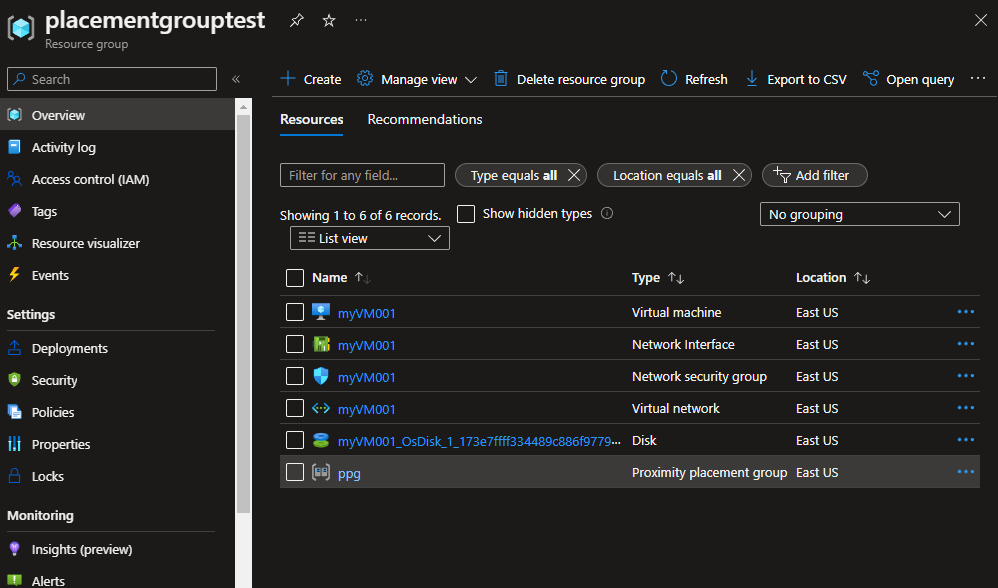998x588 pixels.
Task: Sort the table by the Location column arrows
Action: click(x=862, y=277)
